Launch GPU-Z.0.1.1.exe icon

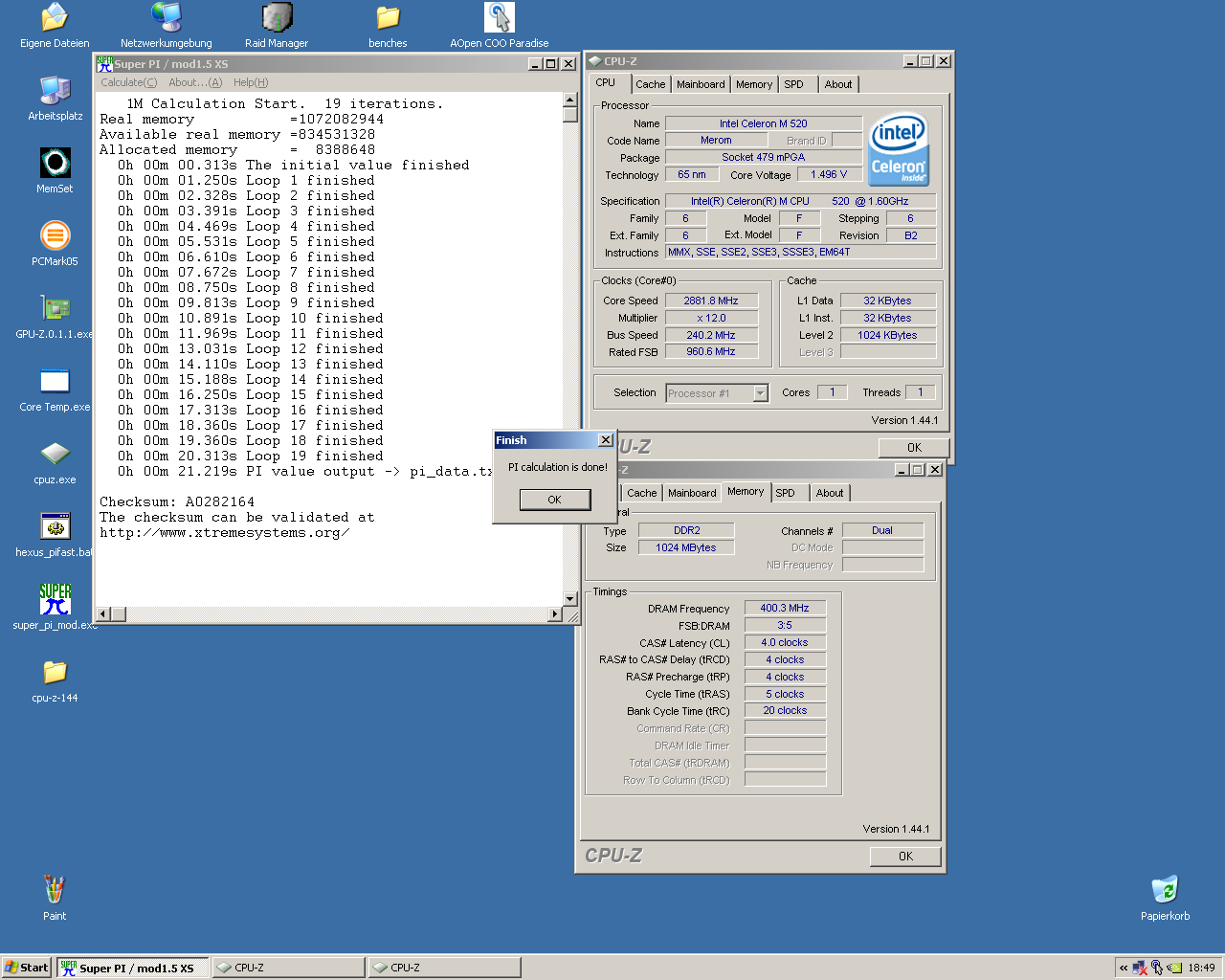tap(55, 317)
